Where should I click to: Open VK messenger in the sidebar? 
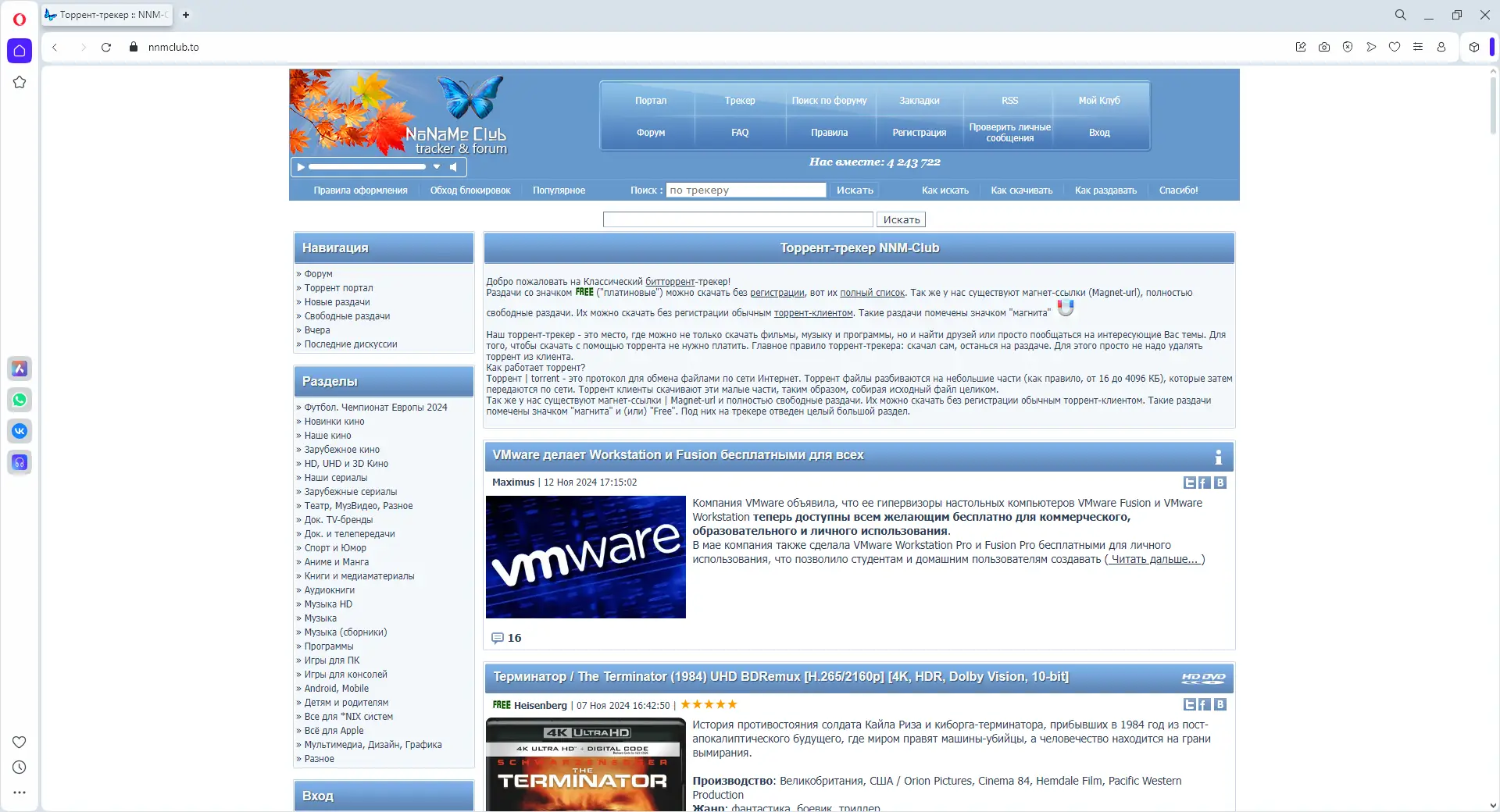pyautogui.click(x=20, y=431)
